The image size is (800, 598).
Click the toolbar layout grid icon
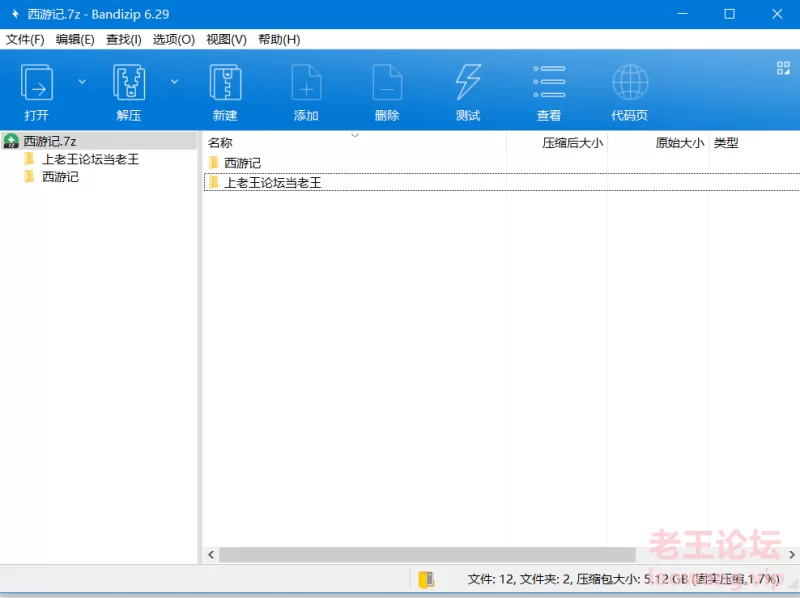pos(783,68)
